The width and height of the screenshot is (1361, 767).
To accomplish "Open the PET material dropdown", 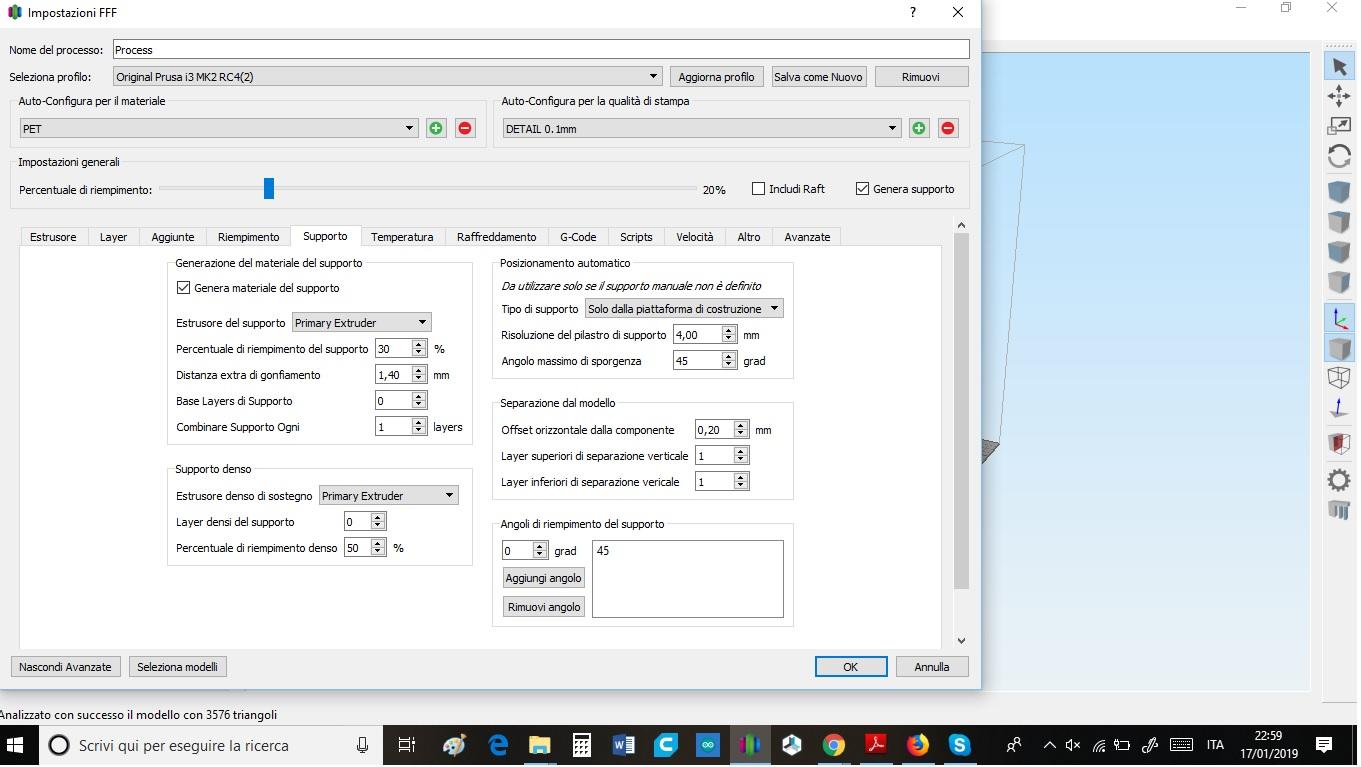I will click(219, 128).
